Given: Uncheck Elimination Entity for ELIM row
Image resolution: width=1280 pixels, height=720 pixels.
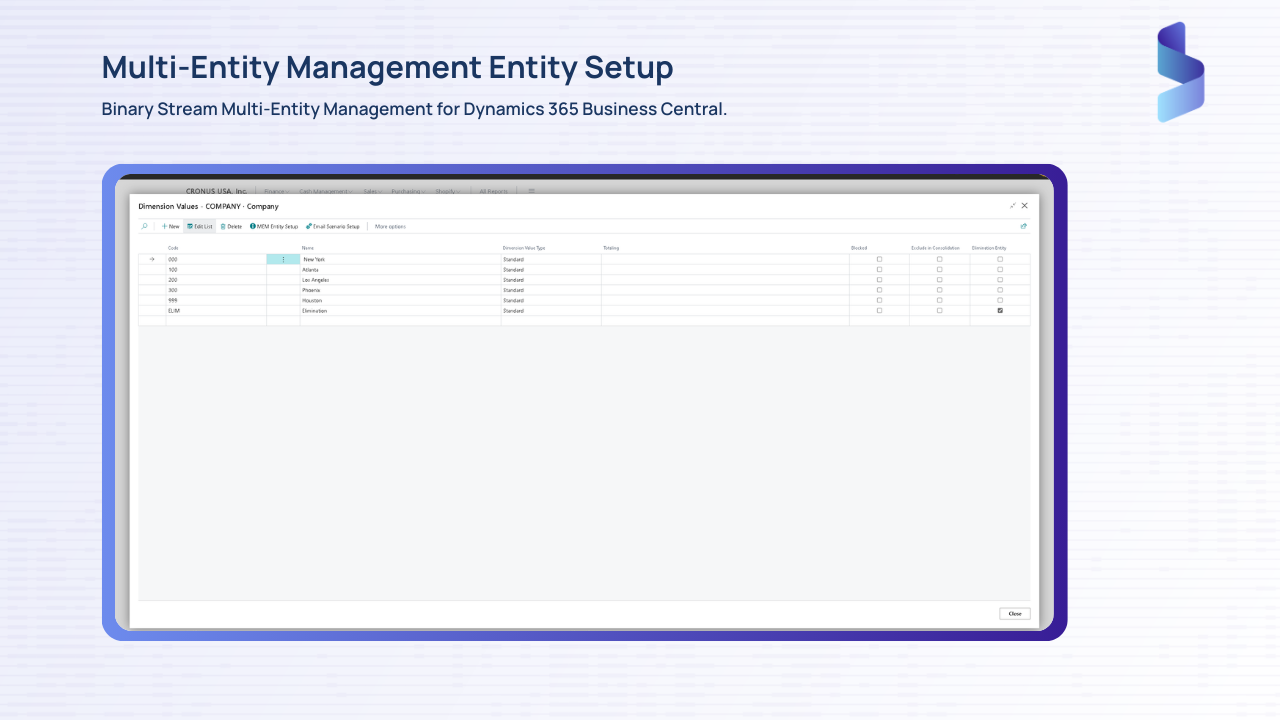Looking at the screenshot, I should tap(1000, 311).
